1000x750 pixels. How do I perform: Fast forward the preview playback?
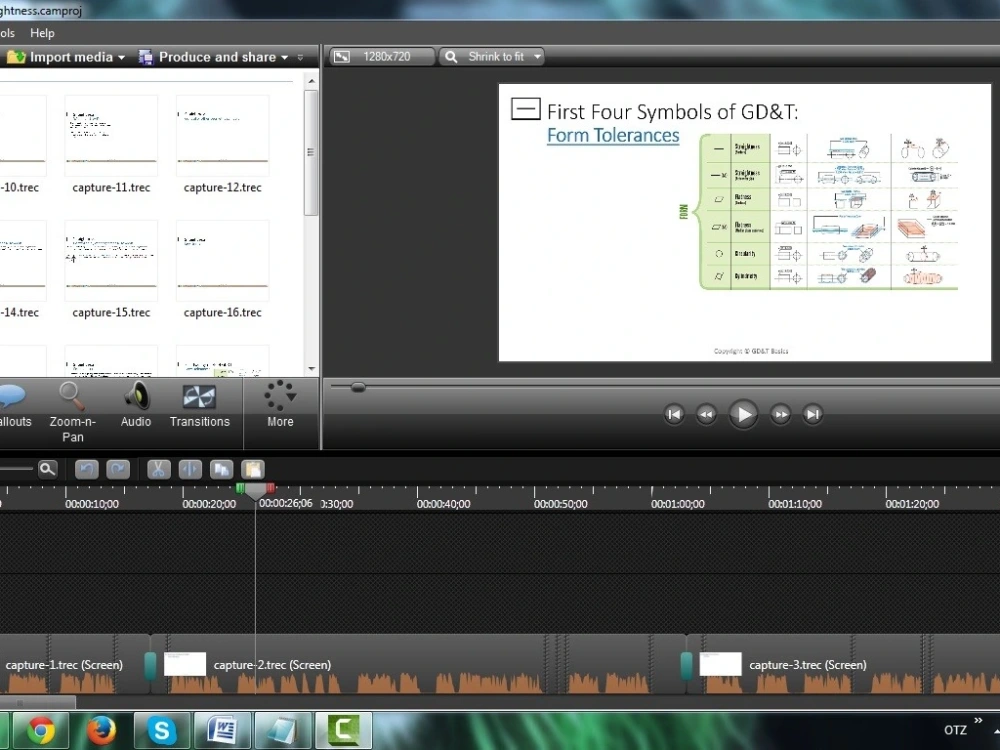point(781,415)
